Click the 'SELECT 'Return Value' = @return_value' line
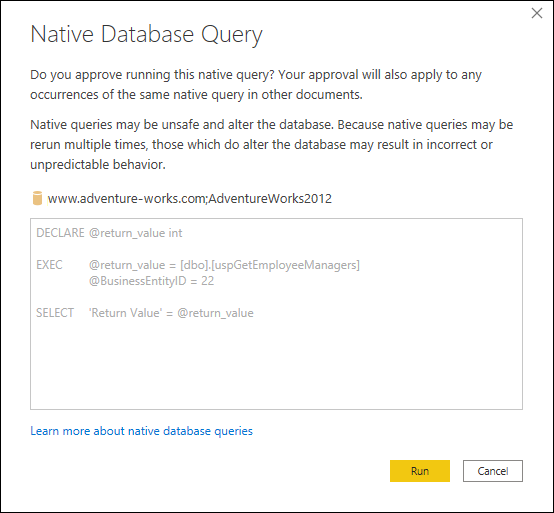The width and height of the screenshot is (554, 513). (x=145, y=313)
